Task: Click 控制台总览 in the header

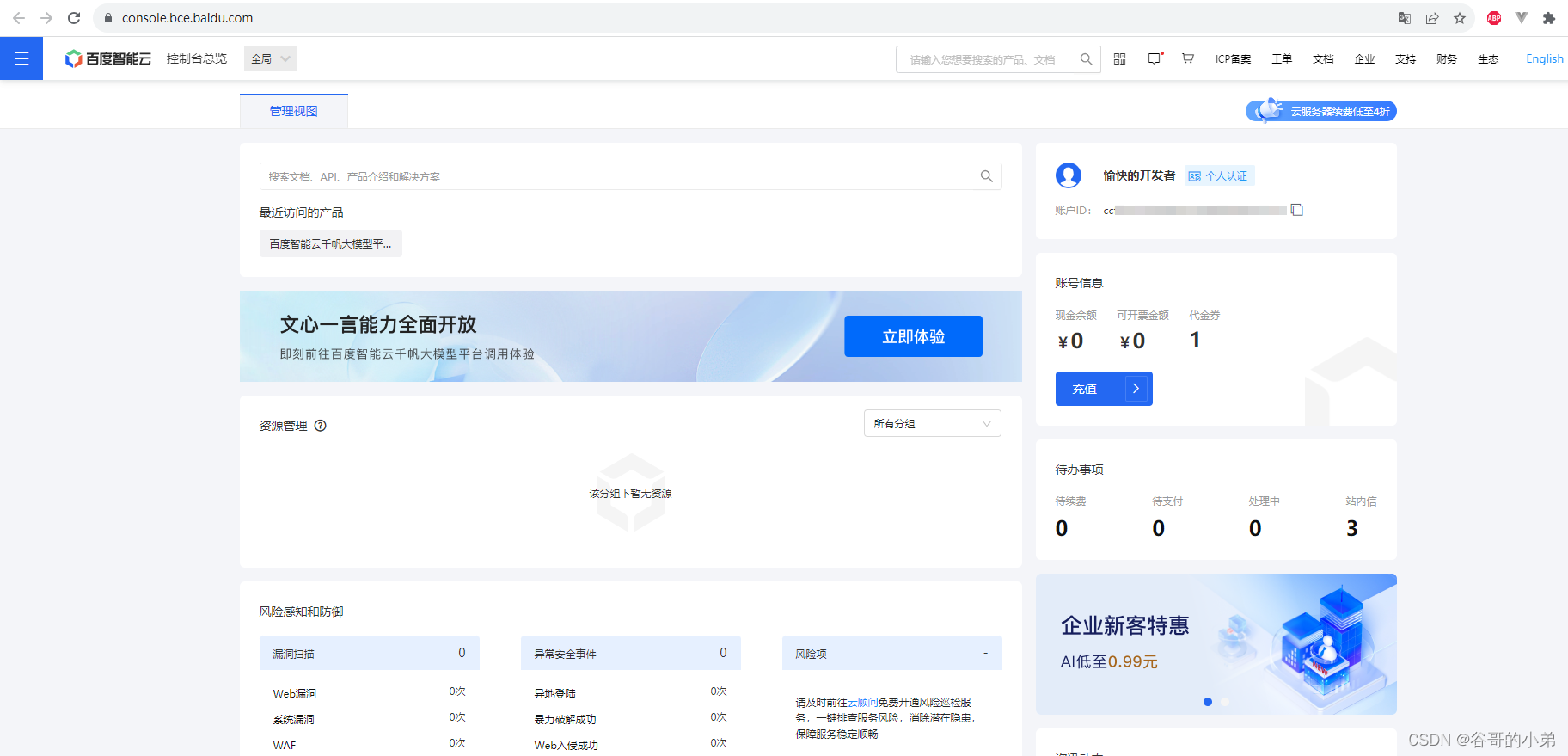Action: point(197,58)
